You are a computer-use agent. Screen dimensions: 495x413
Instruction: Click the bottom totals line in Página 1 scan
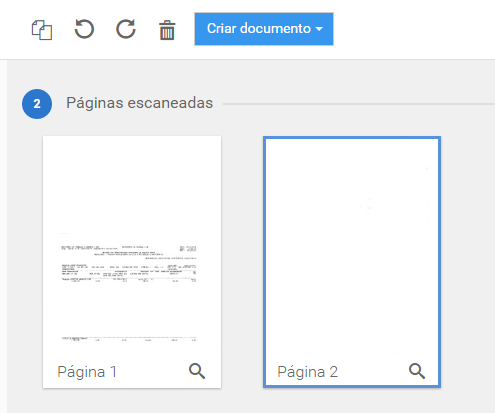coord(129,339)
